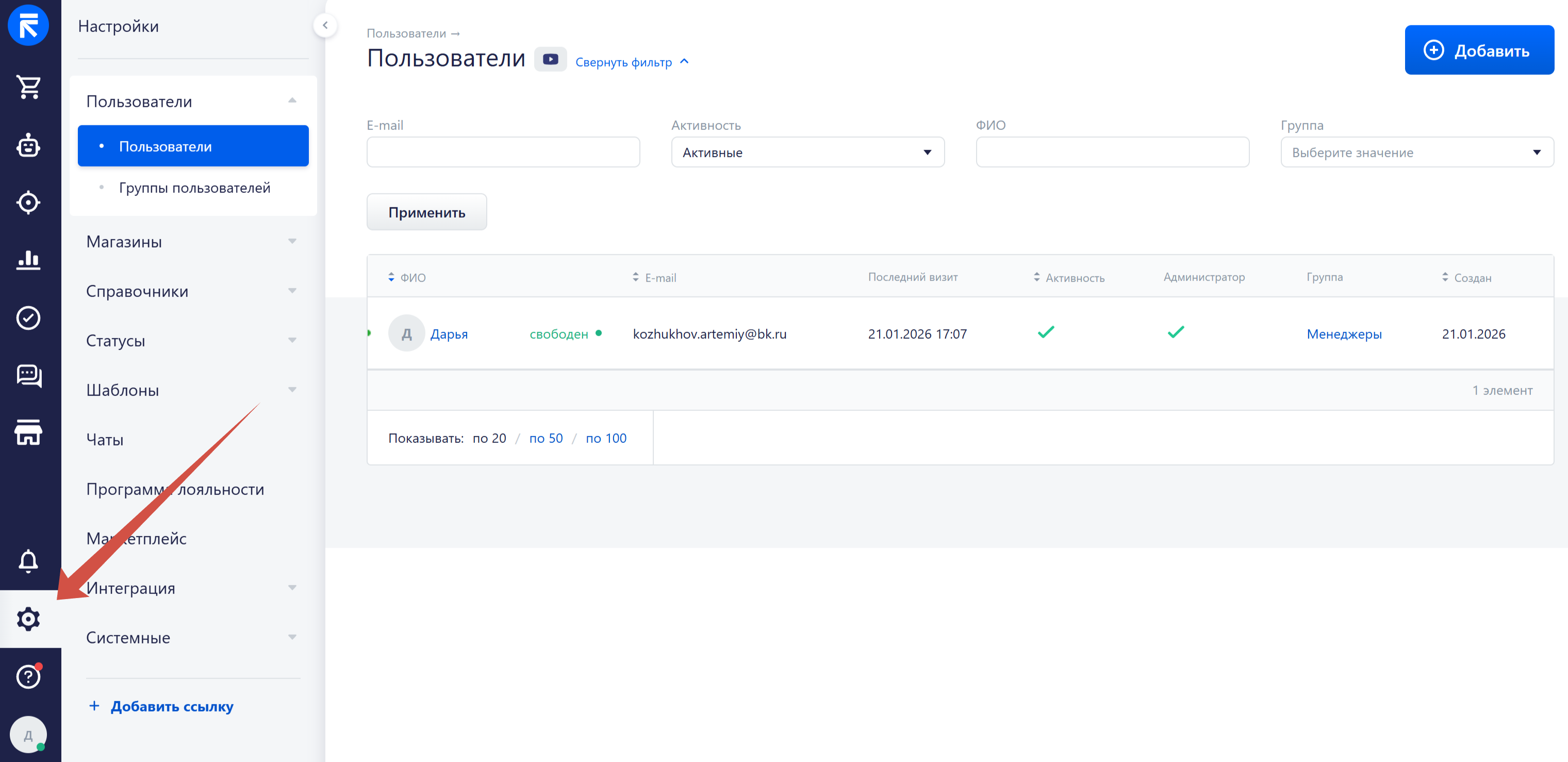
Task: Show 50 items per page
Action: click(546, 438)
